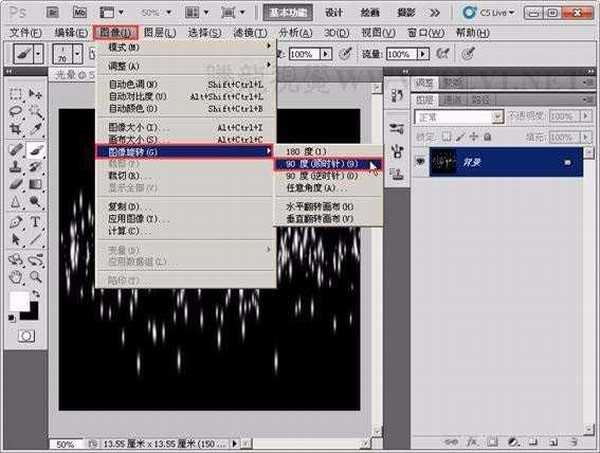Select the Clone Stamp tool
The height and width of the screenshot is (453, 600).
pos(15,166)
